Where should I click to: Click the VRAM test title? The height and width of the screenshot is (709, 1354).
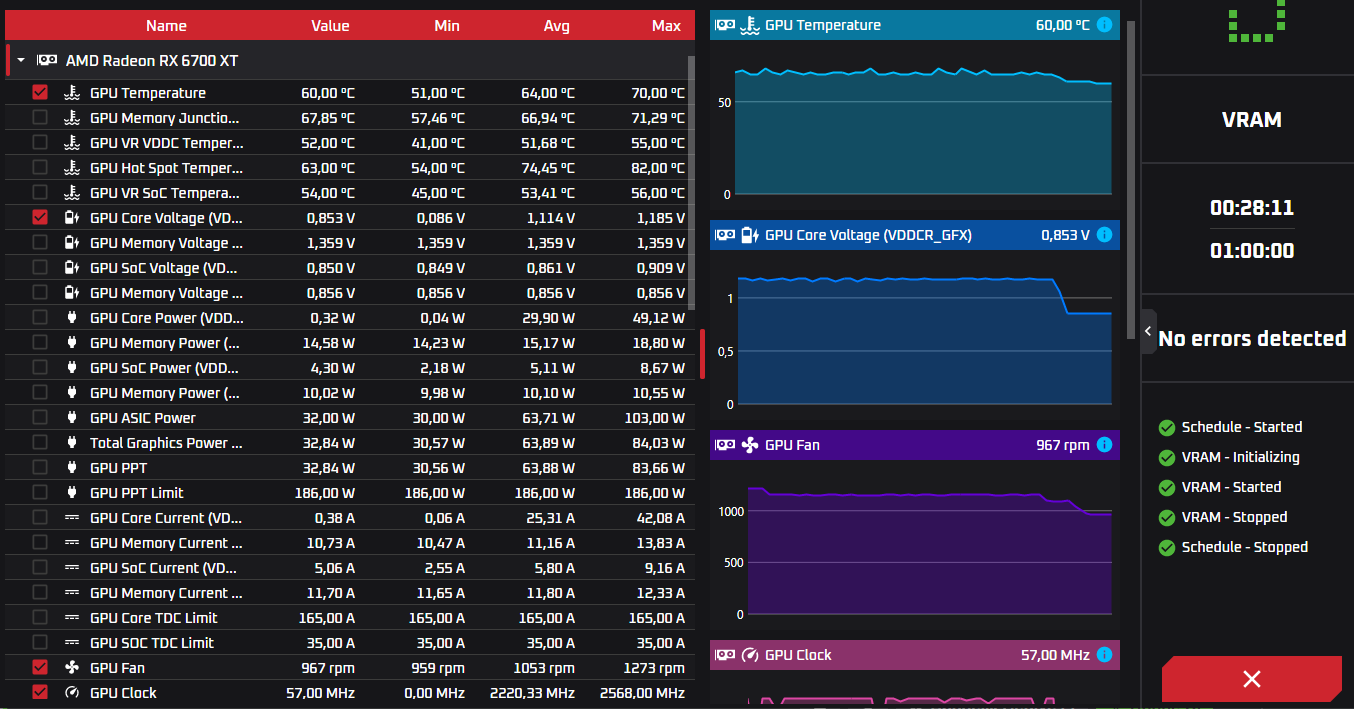coord(1252,120)
